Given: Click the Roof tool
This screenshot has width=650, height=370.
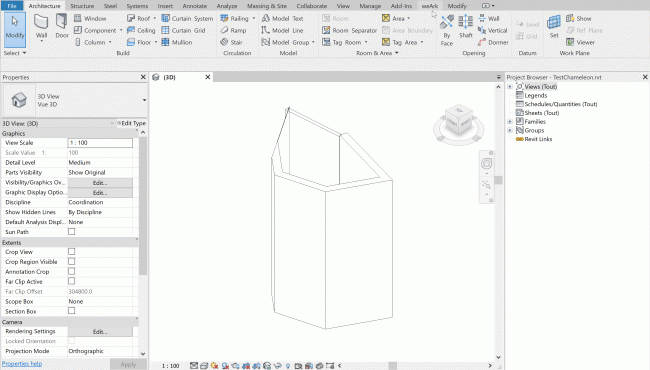Looking at the screenshot, I should tap(138, 18).
